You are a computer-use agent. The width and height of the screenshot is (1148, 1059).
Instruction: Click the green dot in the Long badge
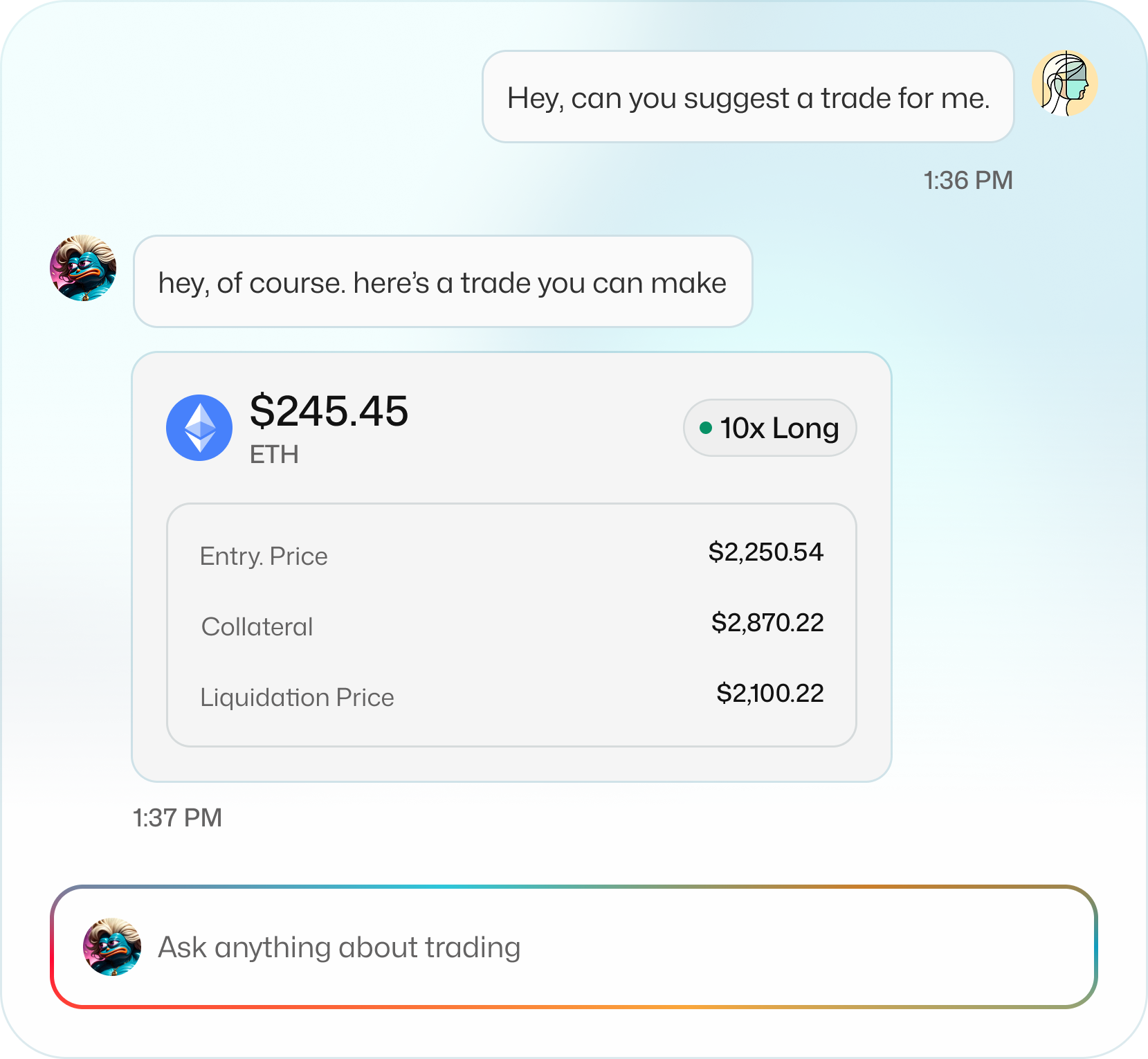tap(706, 428)
